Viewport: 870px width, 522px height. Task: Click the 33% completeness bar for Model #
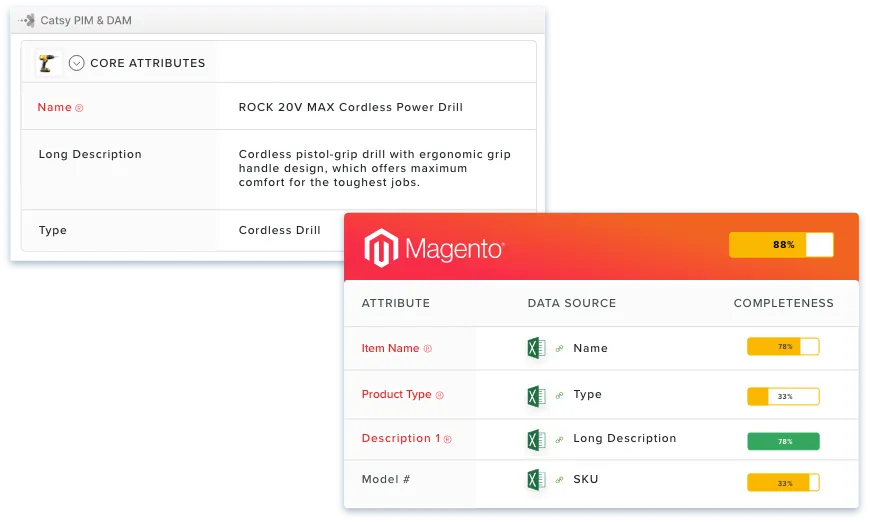point(783,483)
